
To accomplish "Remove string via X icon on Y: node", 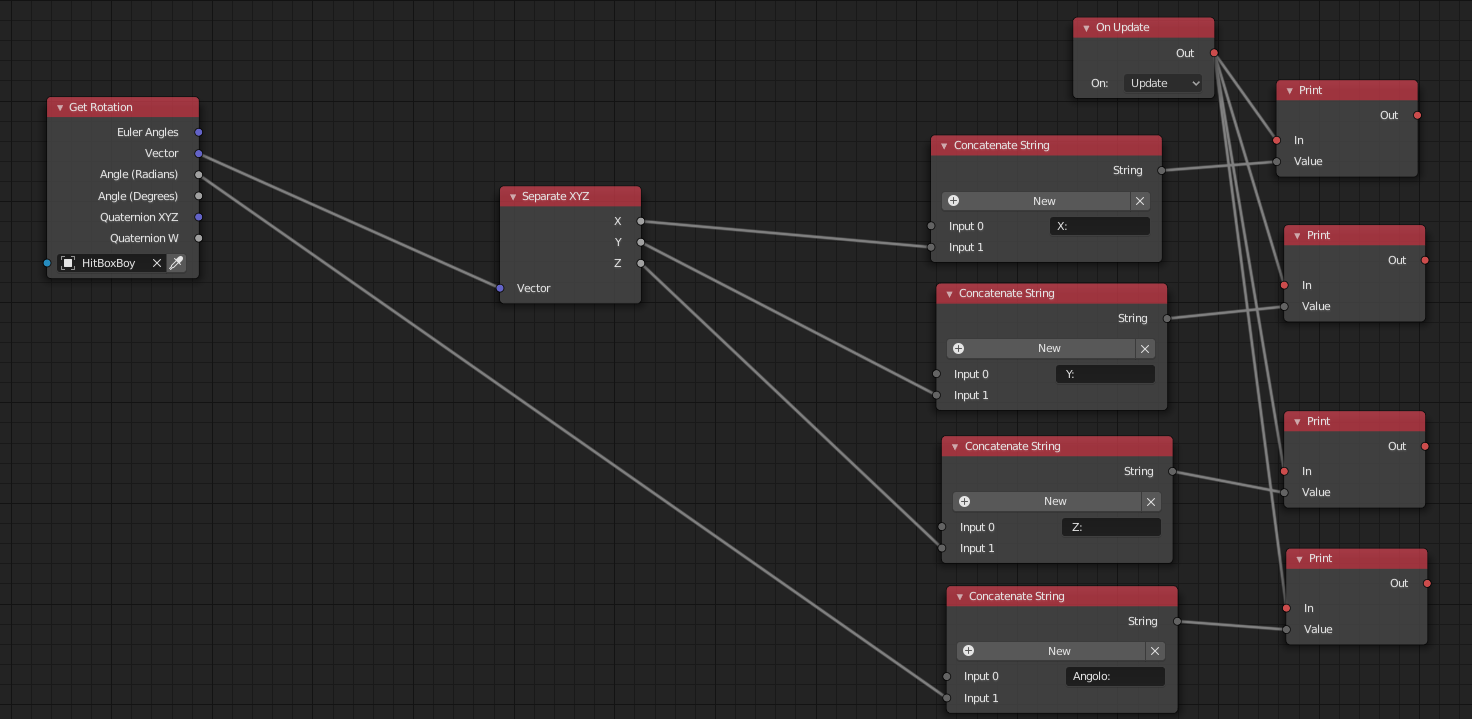I will (x=1145, y=348).
